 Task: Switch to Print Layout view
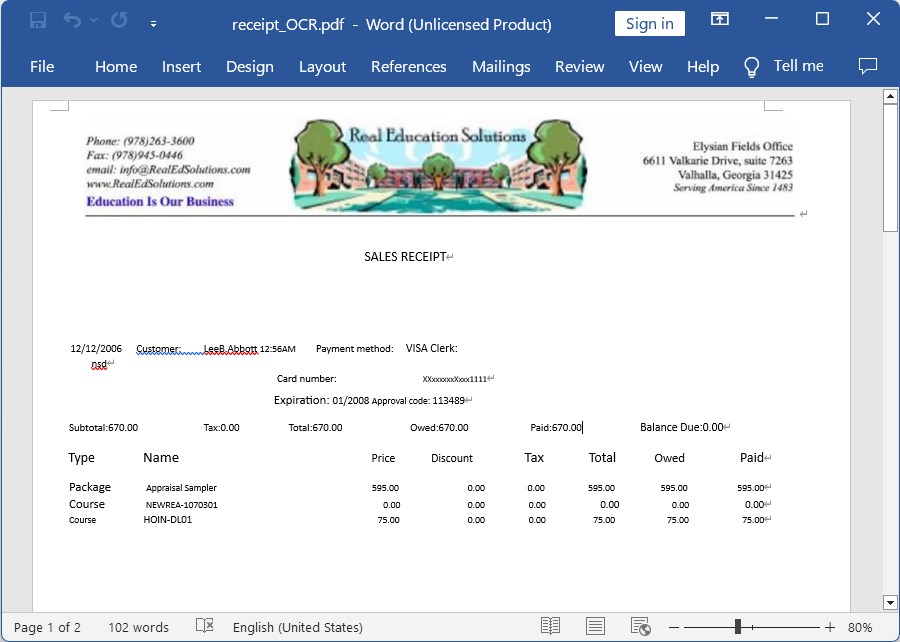point(595,627)
